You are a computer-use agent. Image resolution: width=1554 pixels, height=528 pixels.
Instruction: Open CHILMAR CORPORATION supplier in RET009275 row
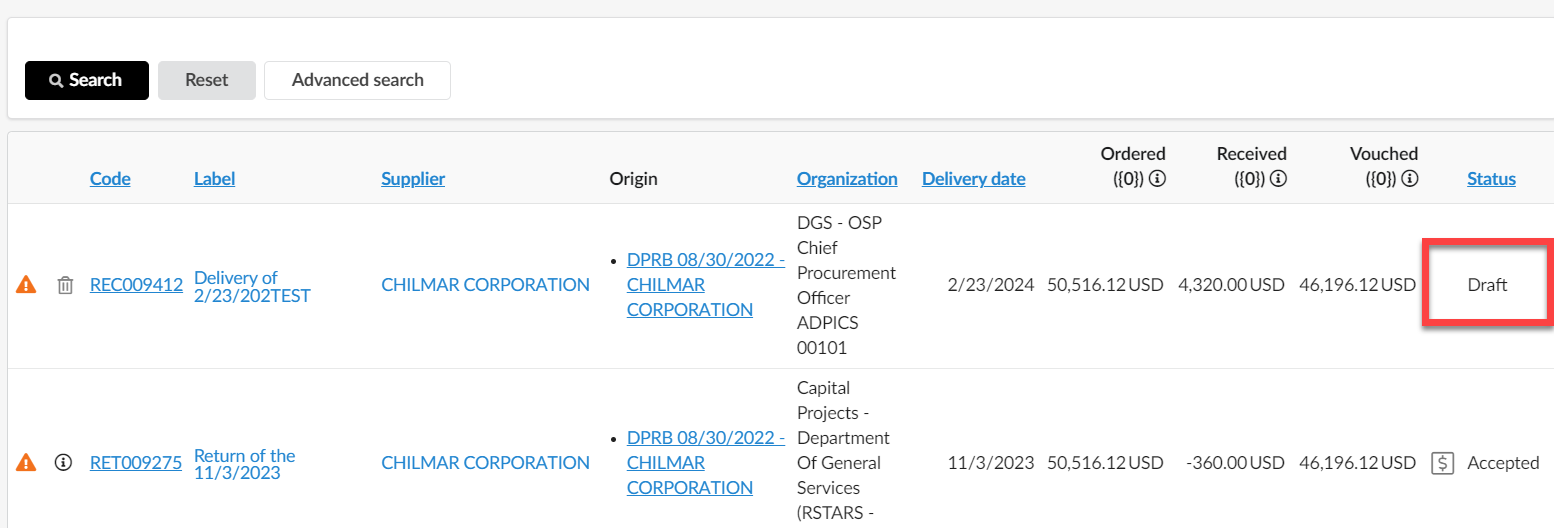(485, 463)
